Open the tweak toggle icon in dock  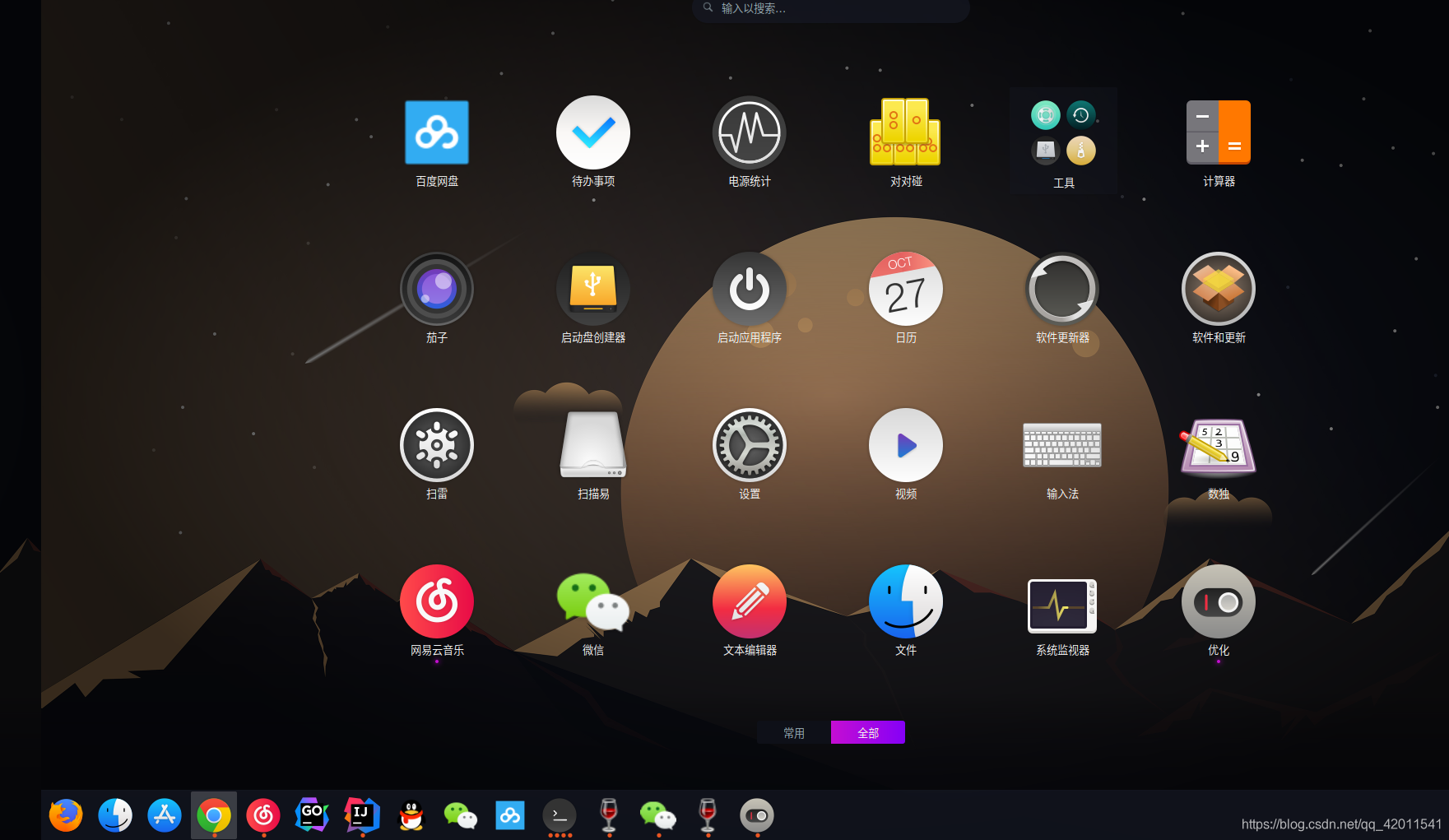point(757,815)
